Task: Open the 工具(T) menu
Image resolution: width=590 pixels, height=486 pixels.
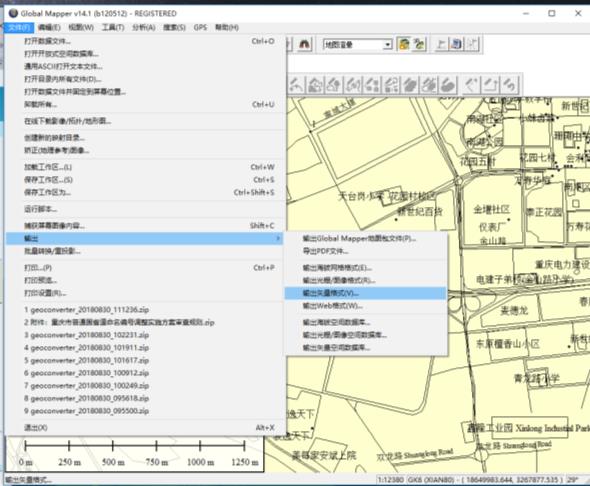Action: point(113,27)
